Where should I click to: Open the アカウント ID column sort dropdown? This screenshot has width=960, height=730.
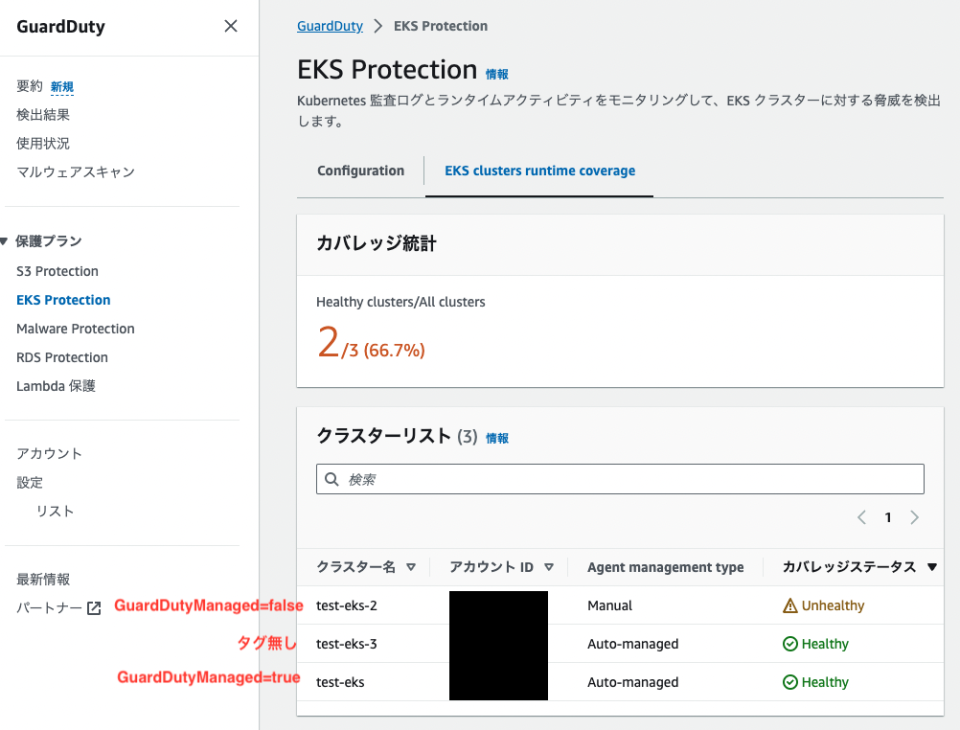(x=549, y=567)
